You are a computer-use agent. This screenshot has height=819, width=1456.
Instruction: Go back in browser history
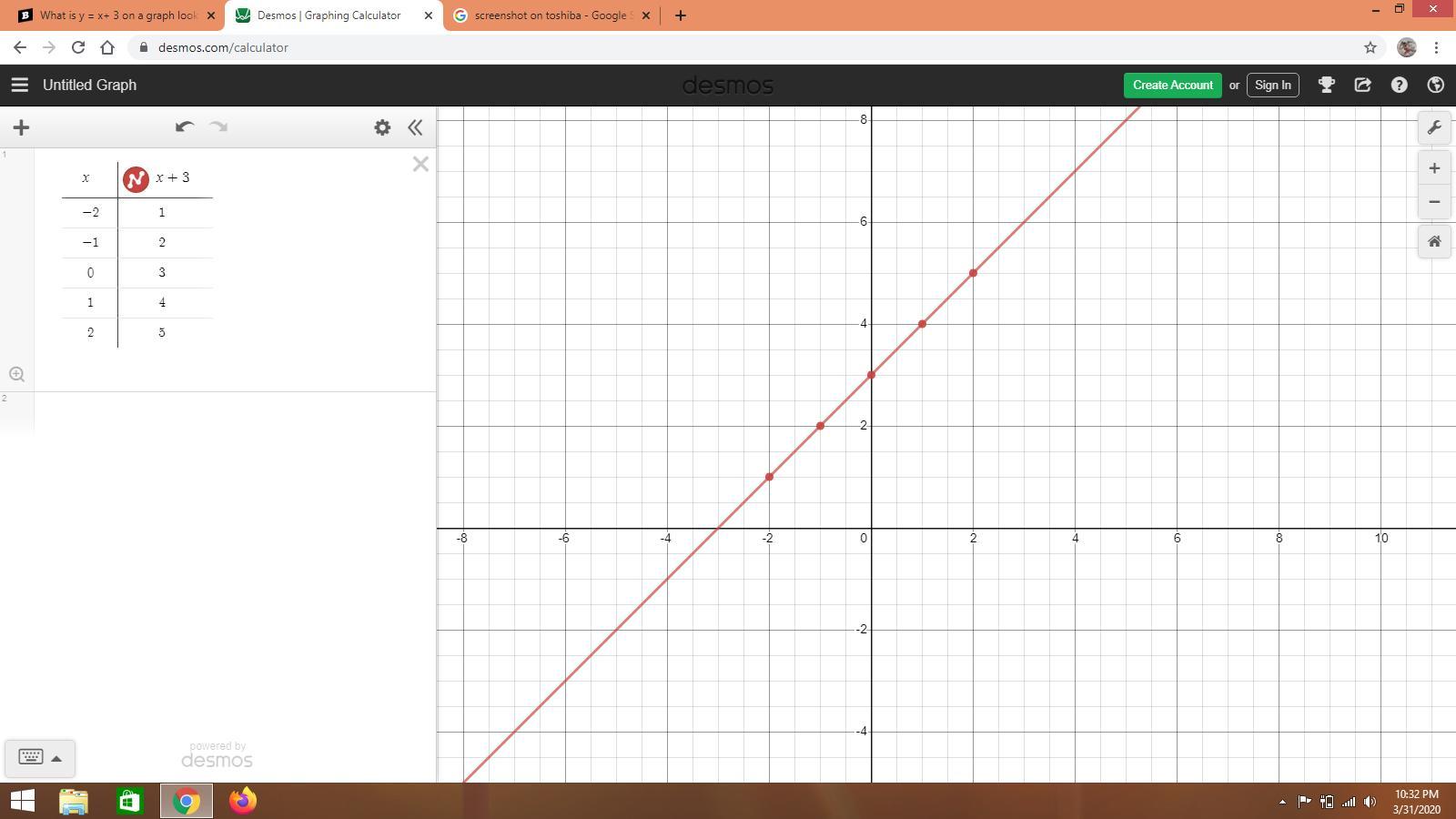(x=20, y=47)
